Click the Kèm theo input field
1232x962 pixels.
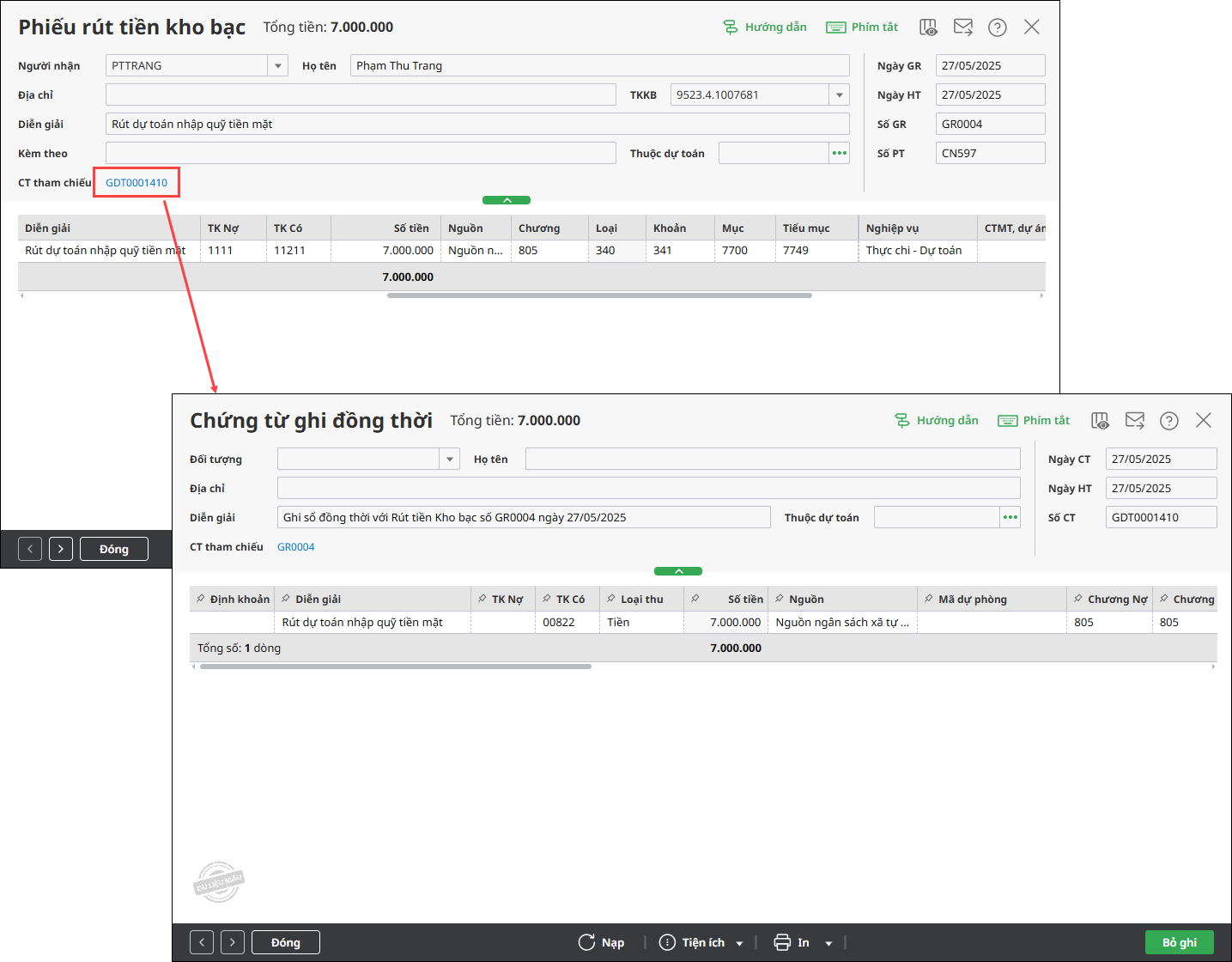click(x=361, y=153)
